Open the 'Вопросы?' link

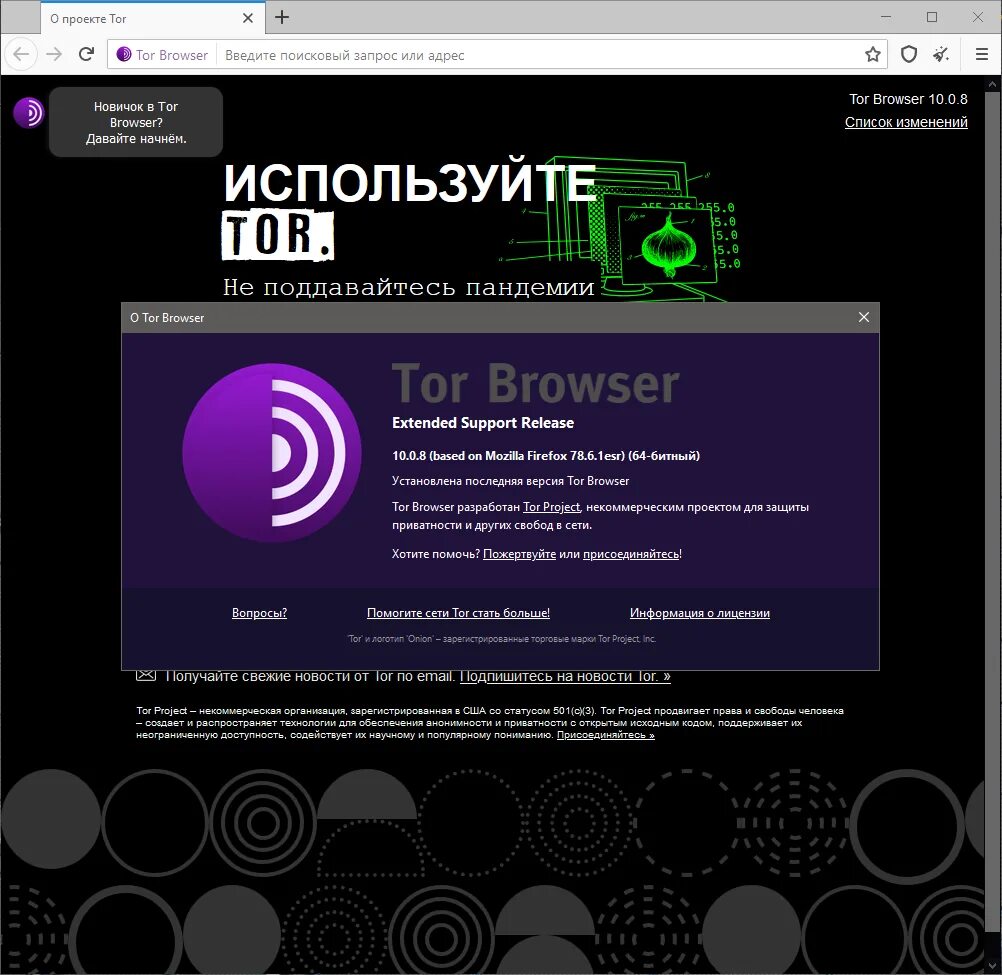point(259,613)
